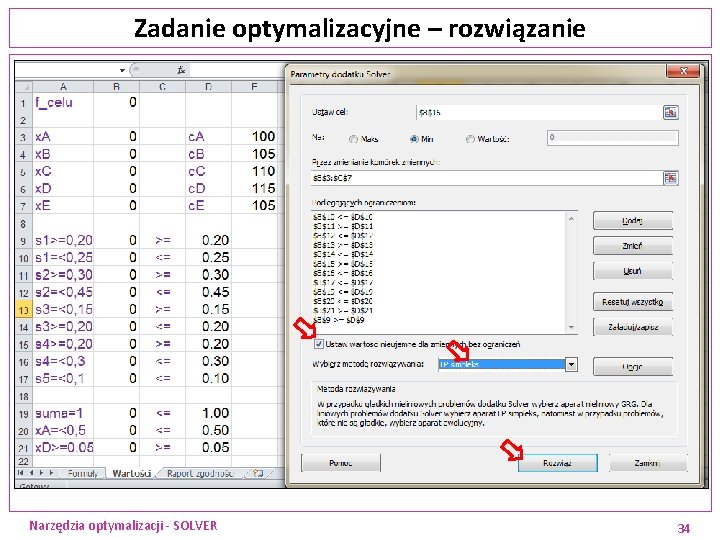Switch to the Formuły sheet tab
The height and width of the screenshot is (540, 720).
click(83, 473)
